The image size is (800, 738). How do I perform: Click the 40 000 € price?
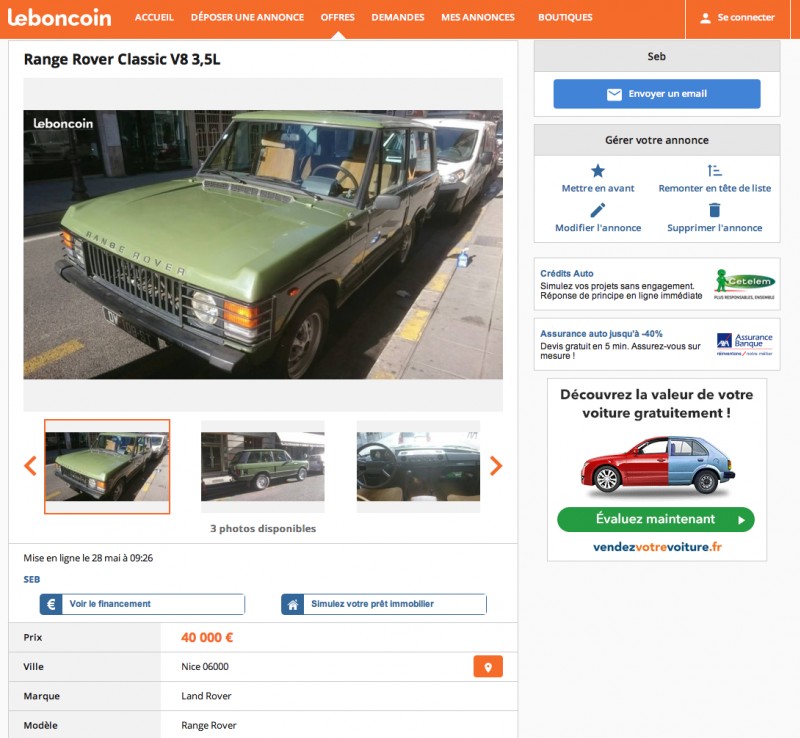coord(207,637)
